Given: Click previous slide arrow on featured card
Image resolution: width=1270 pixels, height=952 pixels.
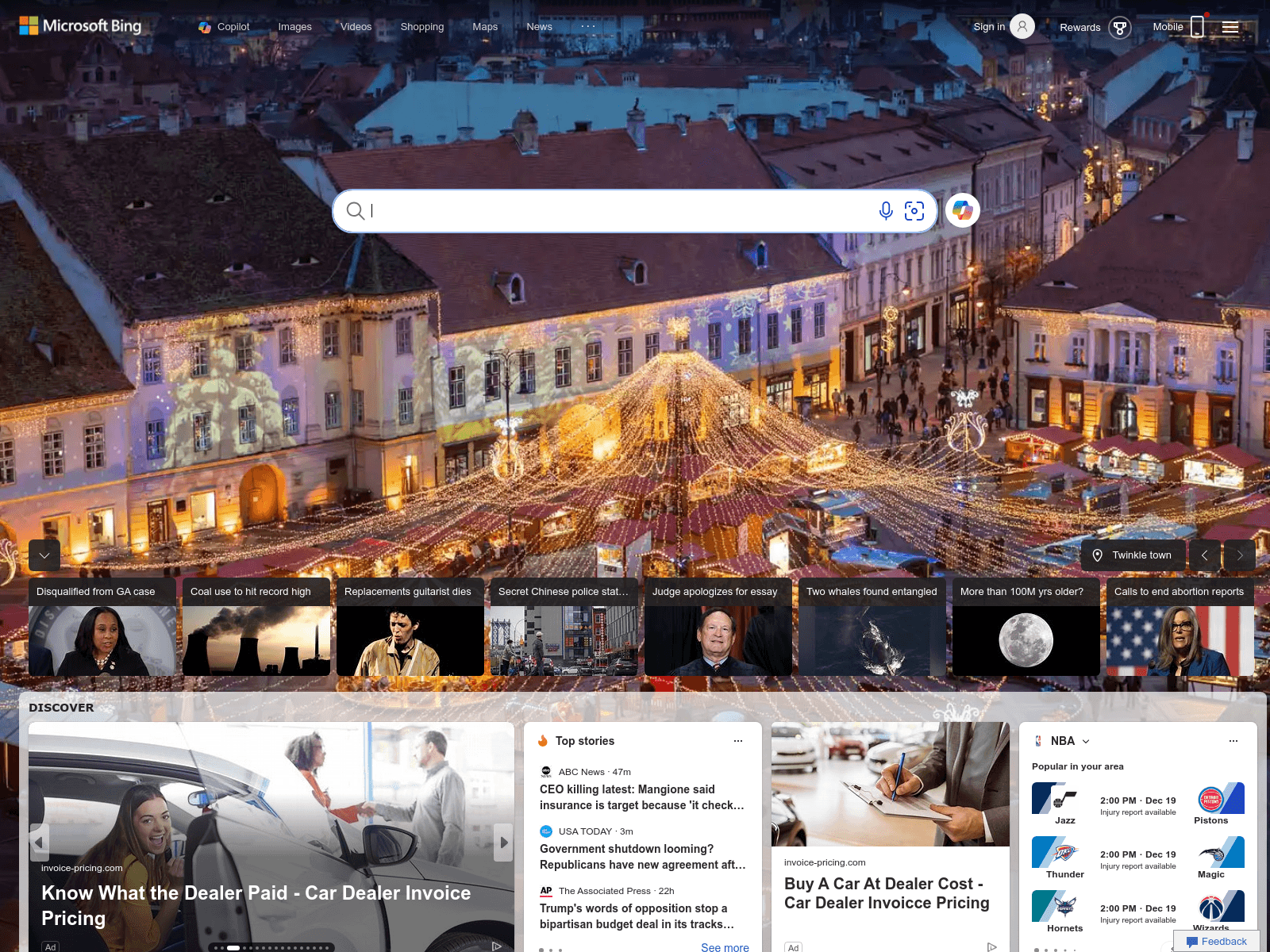Looking at the screenshot, I should click(40, 843).
